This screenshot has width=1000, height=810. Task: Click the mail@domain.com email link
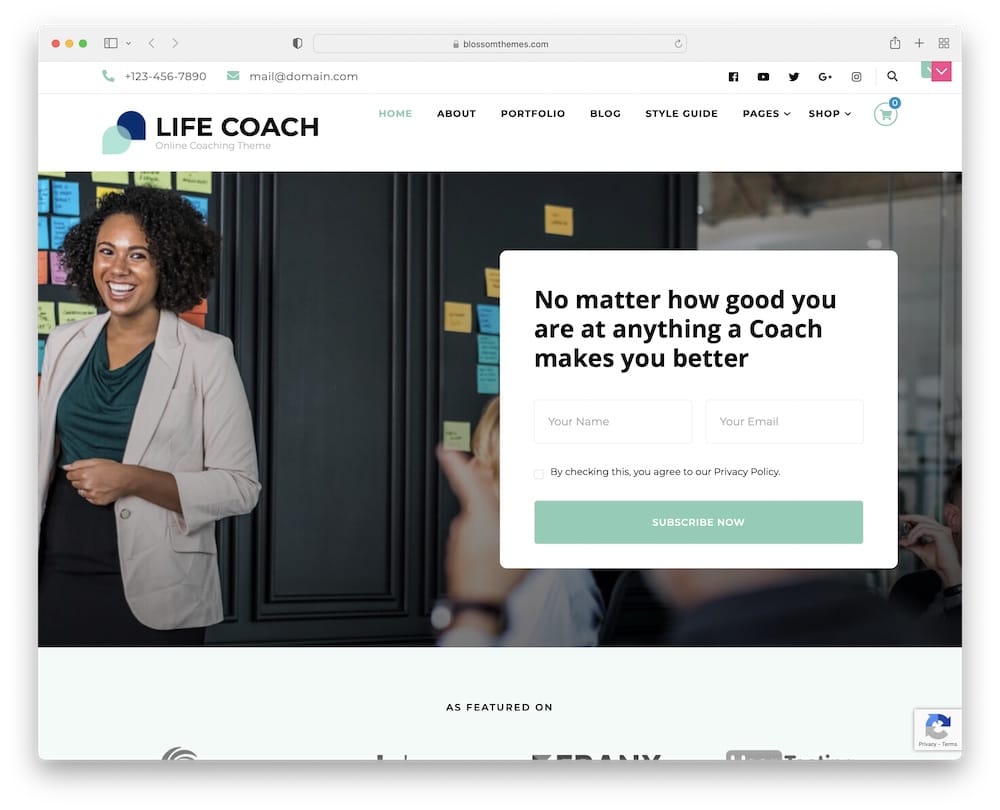point(303,77)
